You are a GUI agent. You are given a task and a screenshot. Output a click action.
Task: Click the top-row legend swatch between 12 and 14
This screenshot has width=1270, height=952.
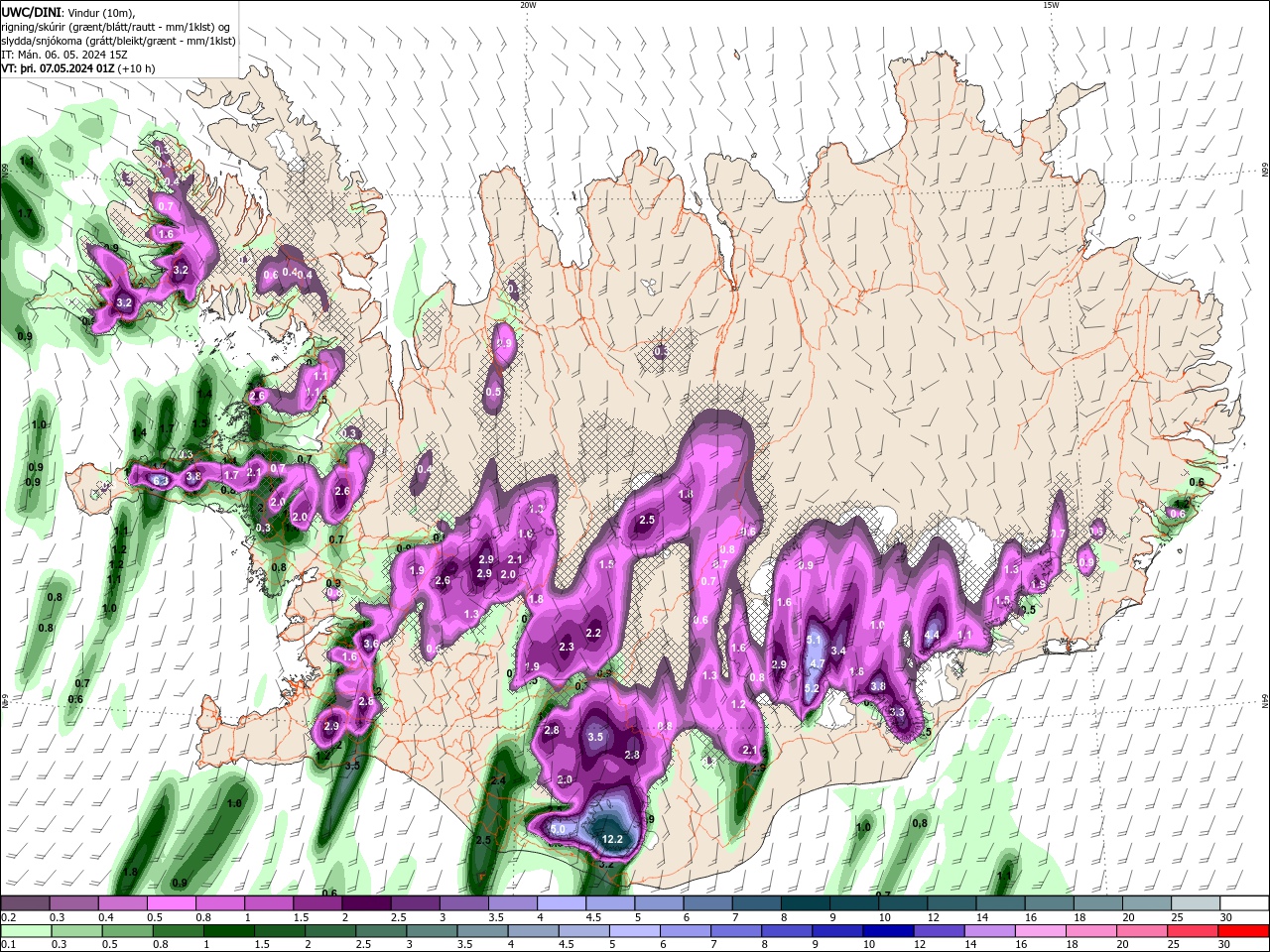pos(952,903)
